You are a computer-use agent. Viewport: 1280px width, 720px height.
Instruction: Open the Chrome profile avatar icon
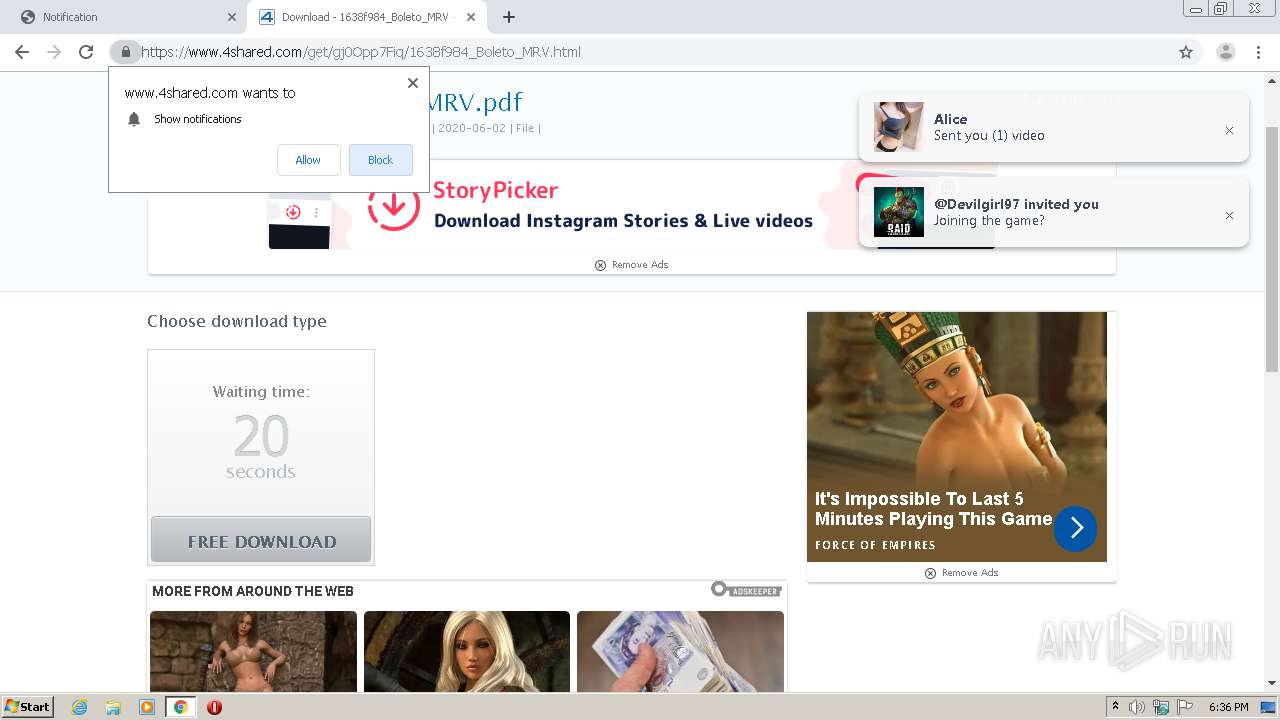point(1225,52)
